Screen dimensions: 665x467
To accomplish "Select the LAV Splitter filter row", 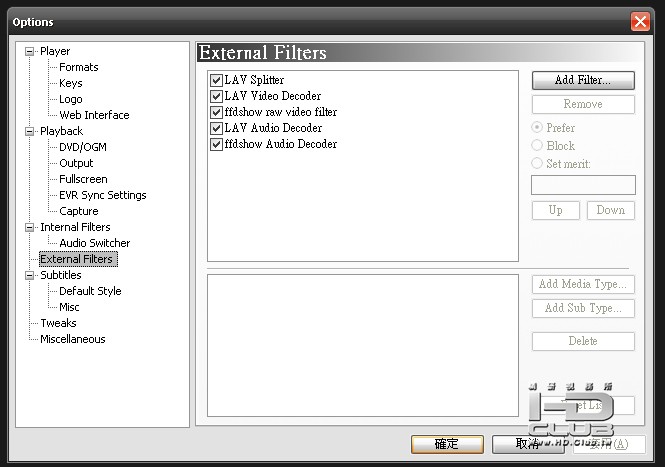I will pos(254,80).
